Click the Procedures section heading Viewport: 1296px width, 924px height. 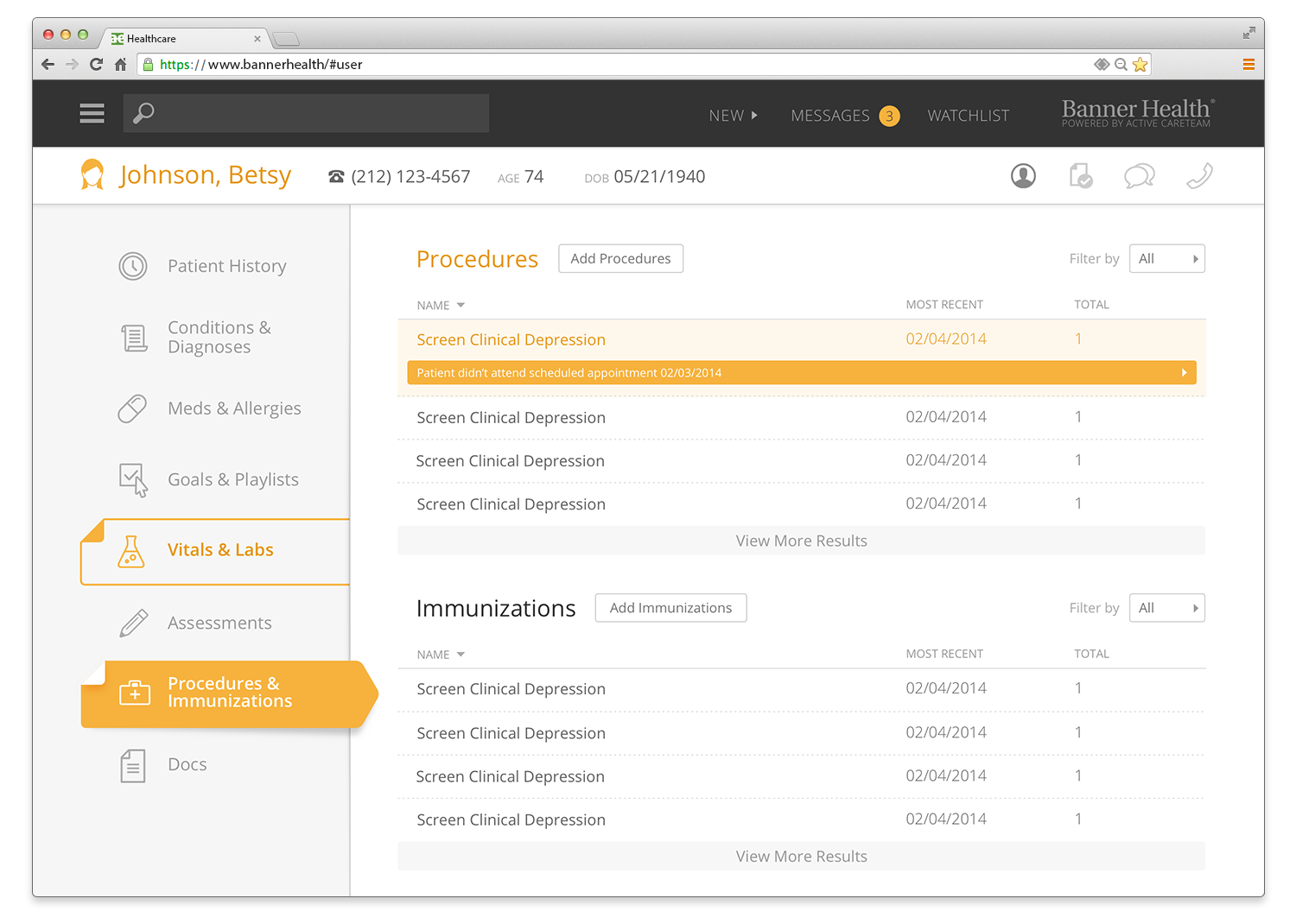[477, 259]
